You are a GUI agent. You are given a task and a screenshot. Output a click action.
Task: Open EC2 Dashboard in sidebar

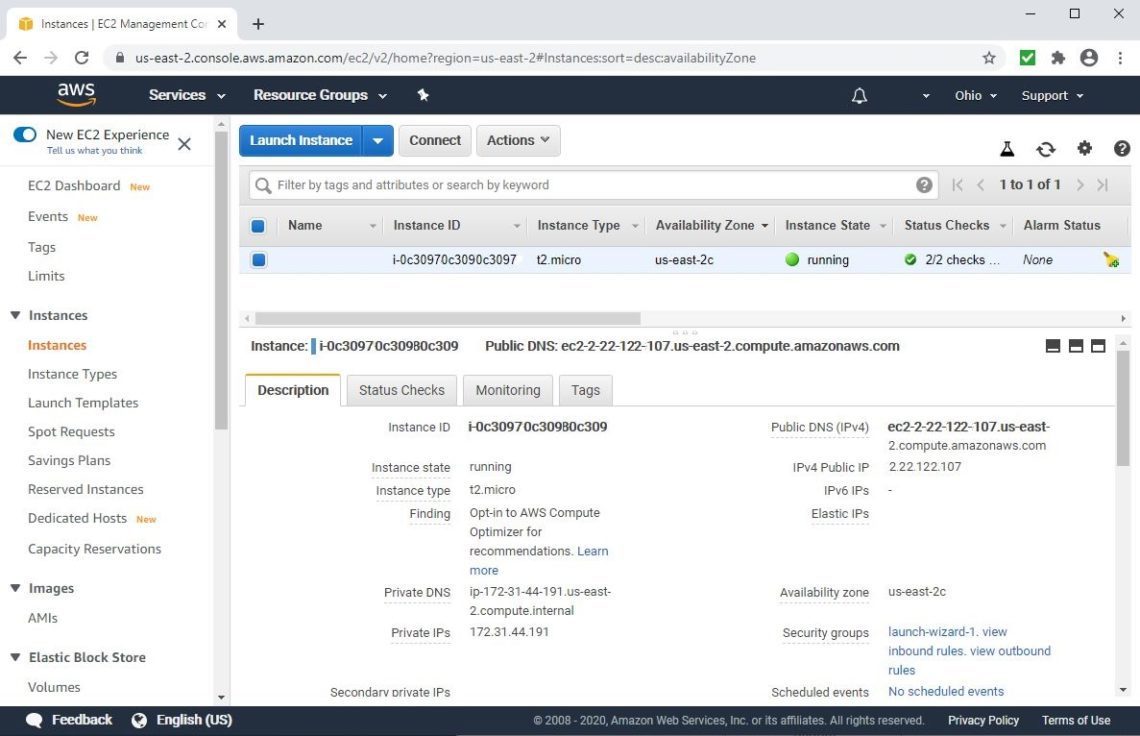pyautogui.click(x=73, y=185)
